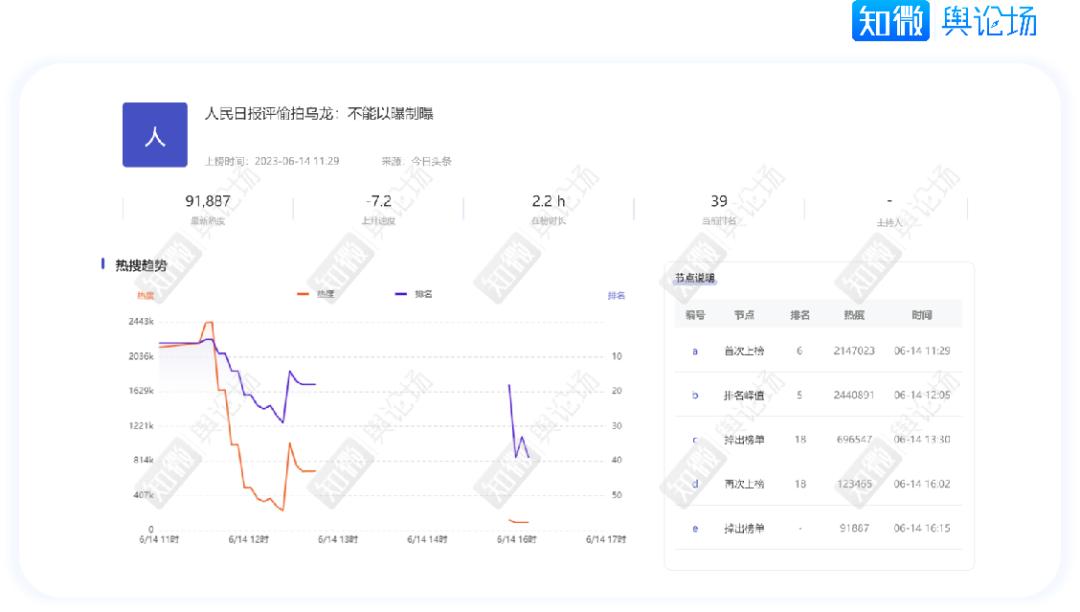Click heat value 91867 in row e

tap(854, 528)
